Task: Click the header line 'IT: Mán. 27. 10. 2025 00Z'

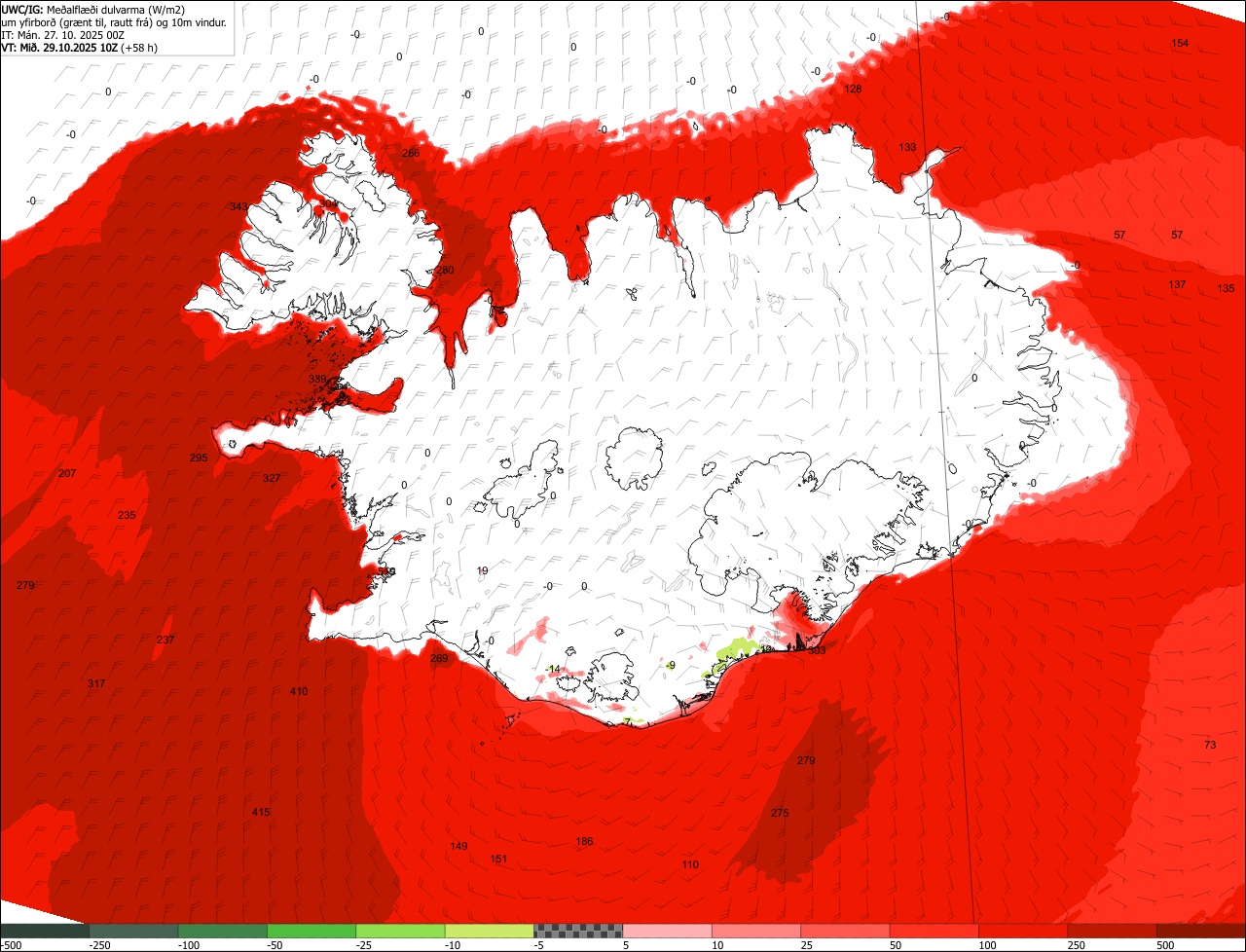Action: tap(62, 34)
